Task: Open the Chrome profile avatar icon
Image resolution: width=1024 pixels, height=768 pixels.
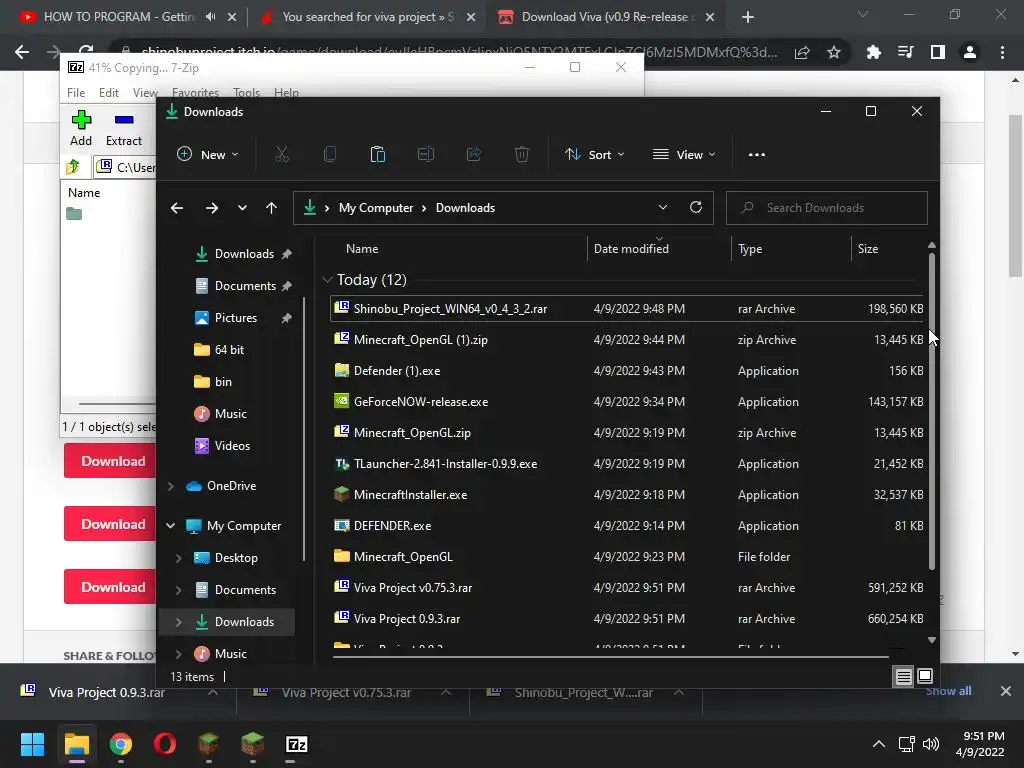Action: click(970, 52)
